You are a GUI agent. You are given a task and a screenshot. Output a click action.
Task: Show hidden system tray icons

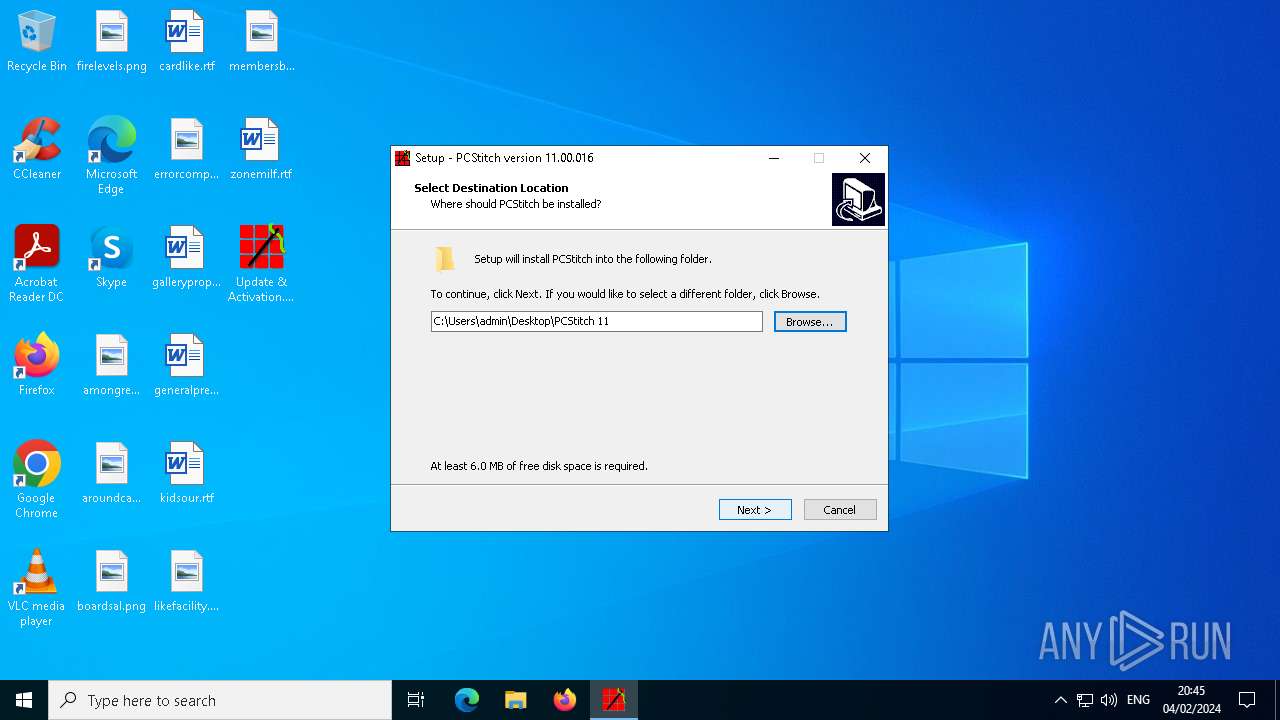point(1061,700)
